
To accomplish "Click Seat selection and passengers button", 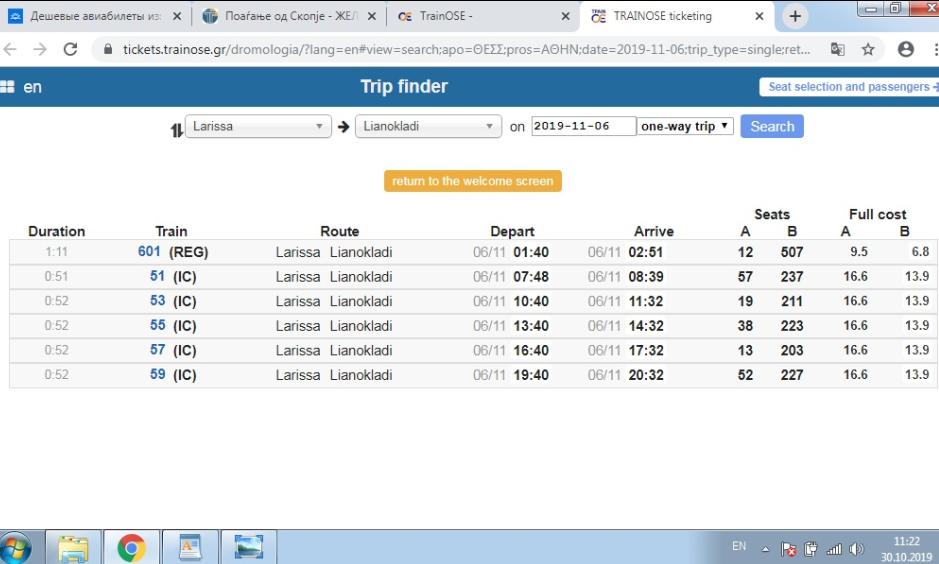I will [850, 87].
